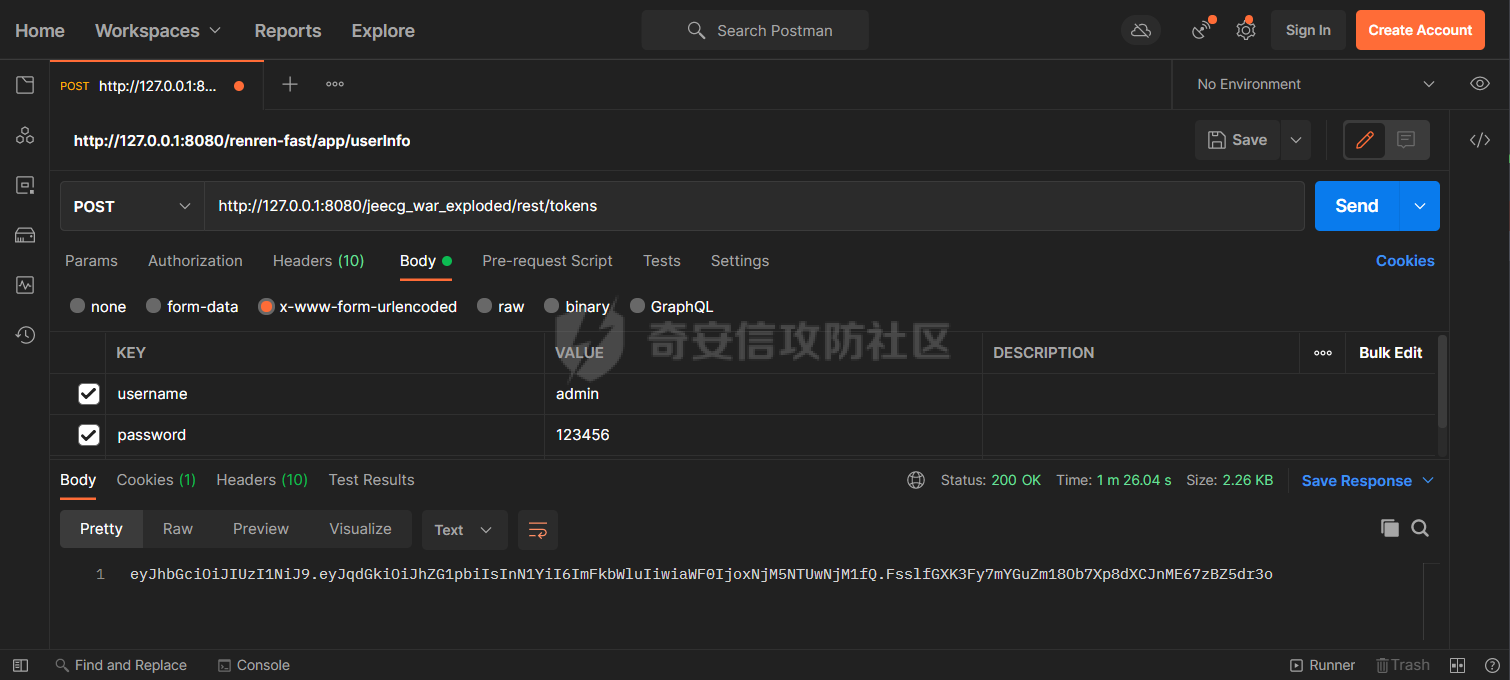Uncheck the username parameter checkbox

click(x=89, y=394)
